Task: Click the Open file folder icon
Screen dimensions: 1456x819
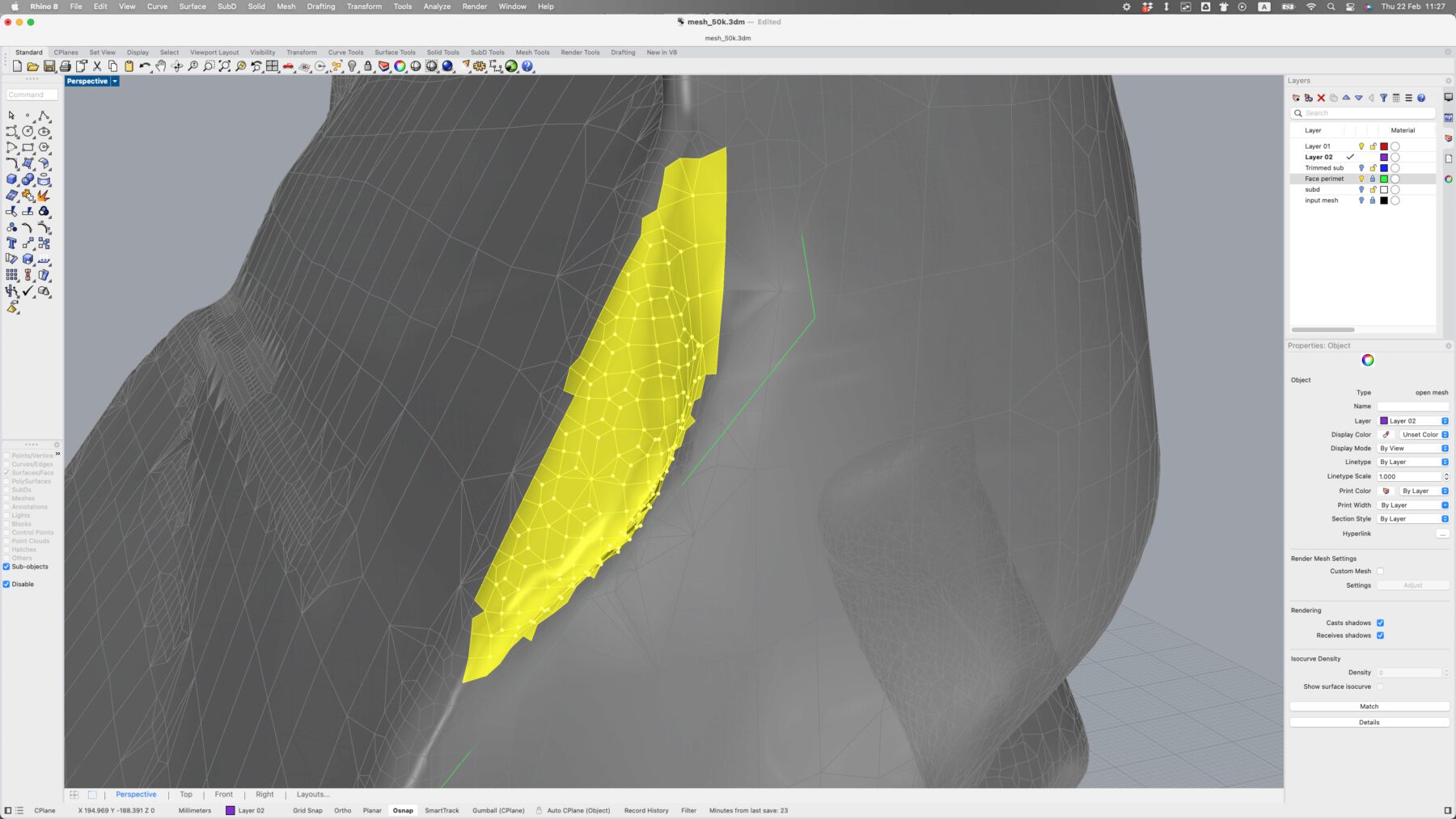Action: pyautogui.click(x=33, y=66)
